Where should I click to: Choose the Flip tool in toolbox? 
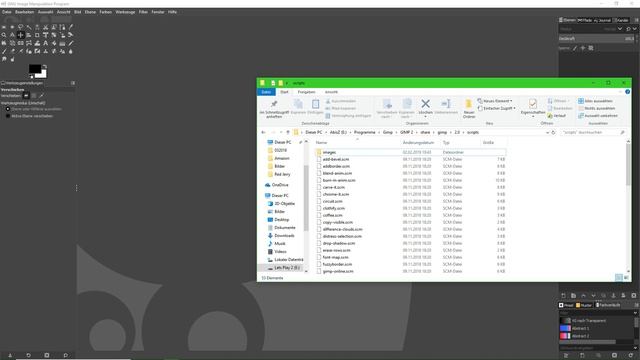click(20, 43)
